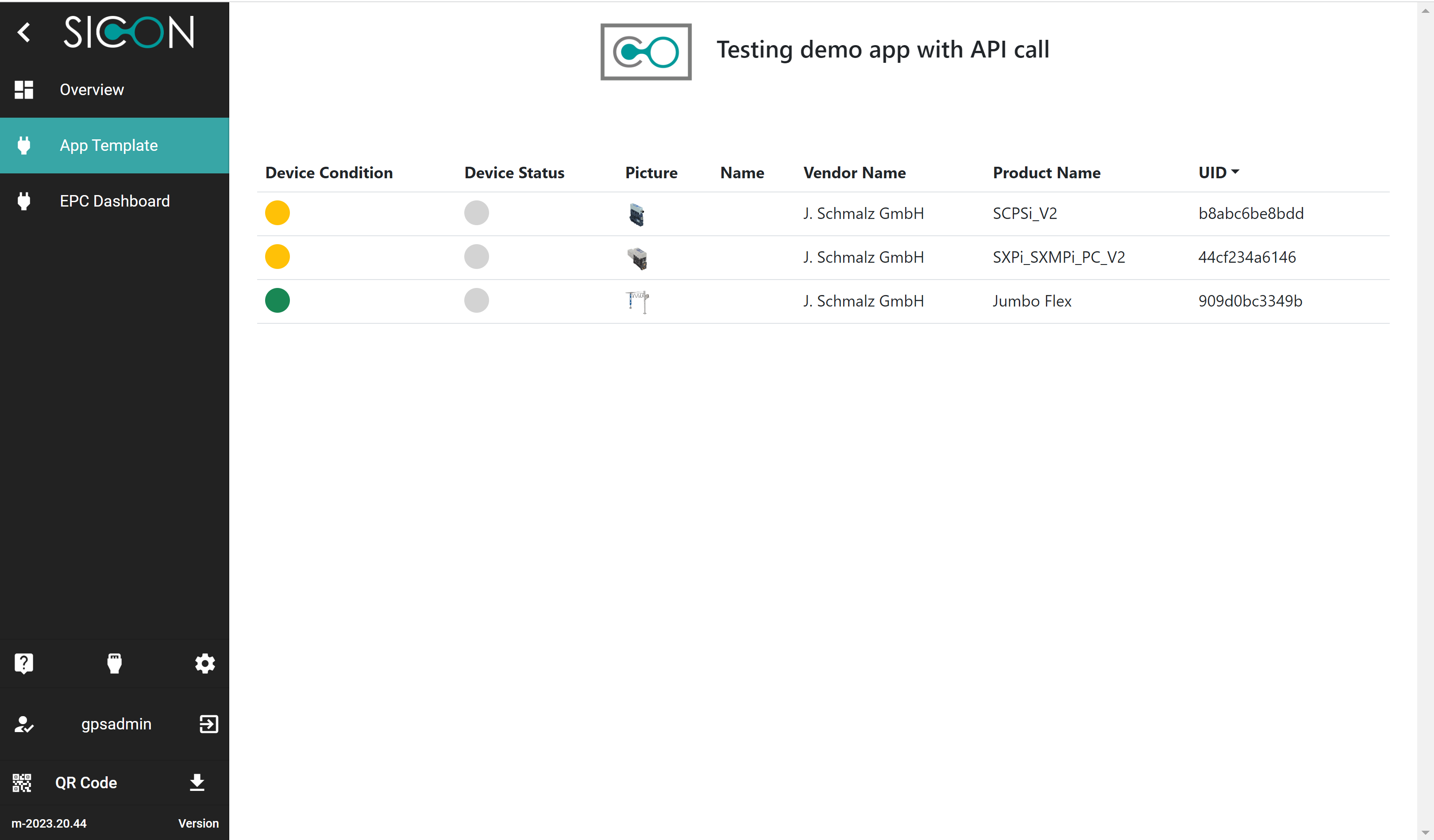Click Vendor Name column header
1434x840 pixels.
[x=854, y=173]
